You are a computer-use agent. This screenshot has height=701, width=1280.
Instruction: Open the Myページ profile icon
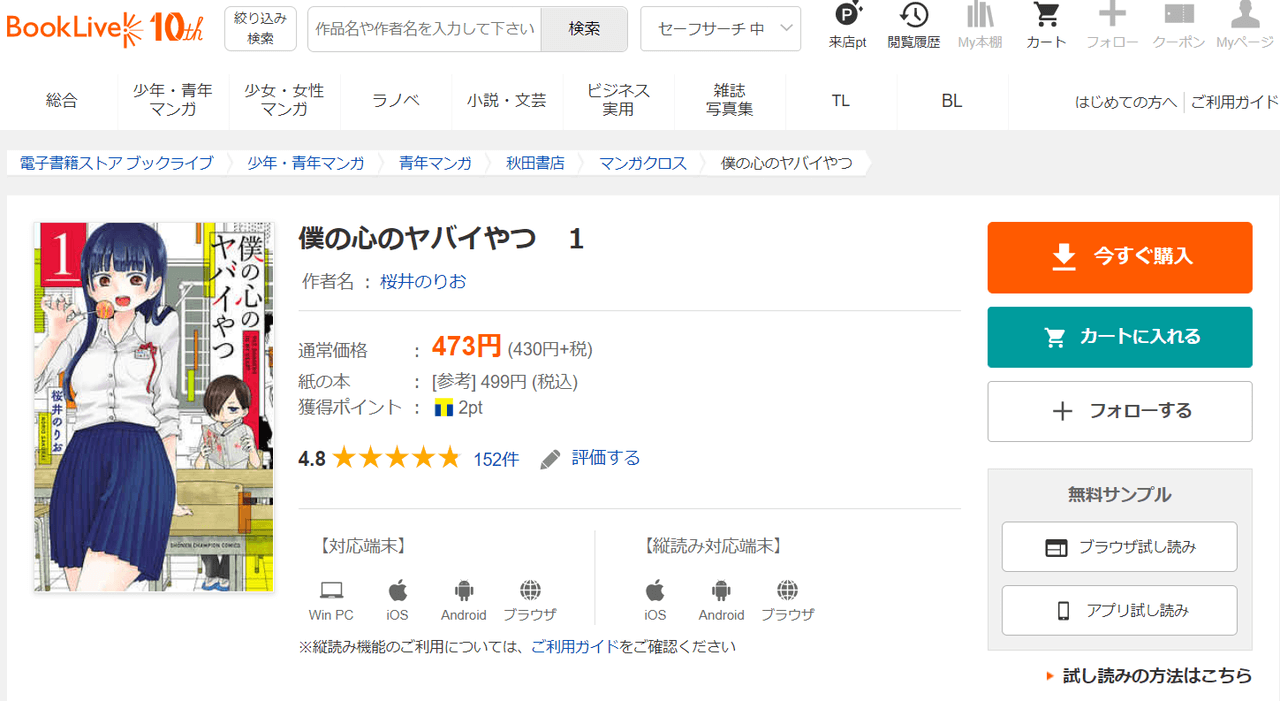(x=1244, y=16)
